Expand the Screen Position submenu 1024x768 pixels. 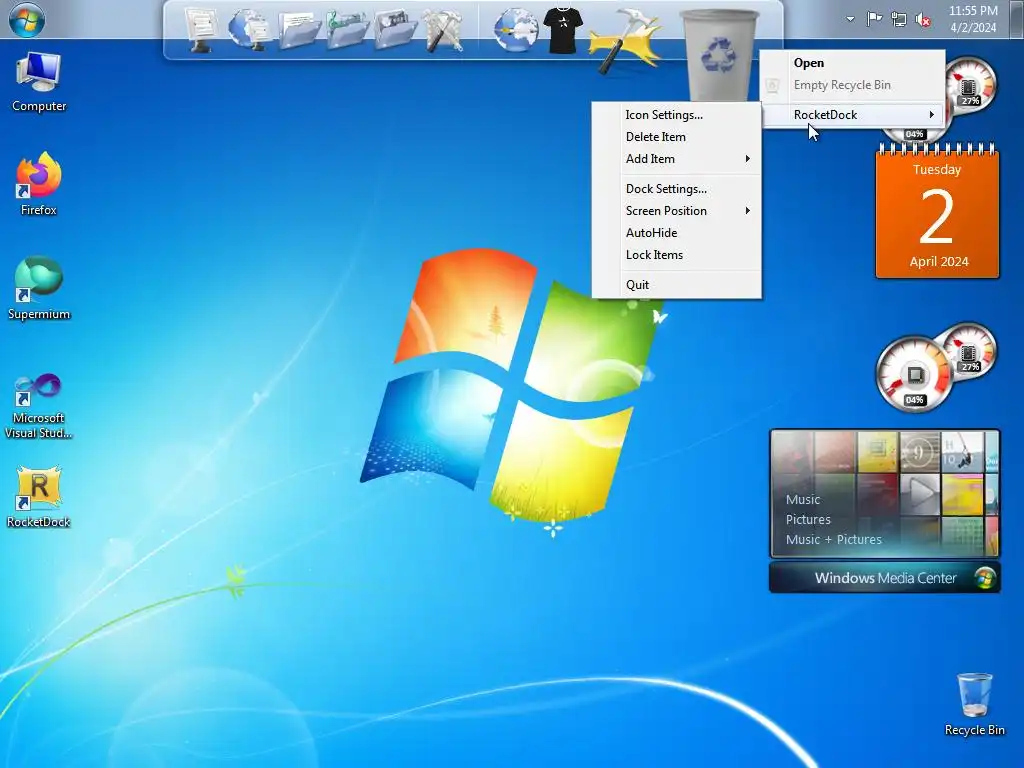tap(677, 211)
